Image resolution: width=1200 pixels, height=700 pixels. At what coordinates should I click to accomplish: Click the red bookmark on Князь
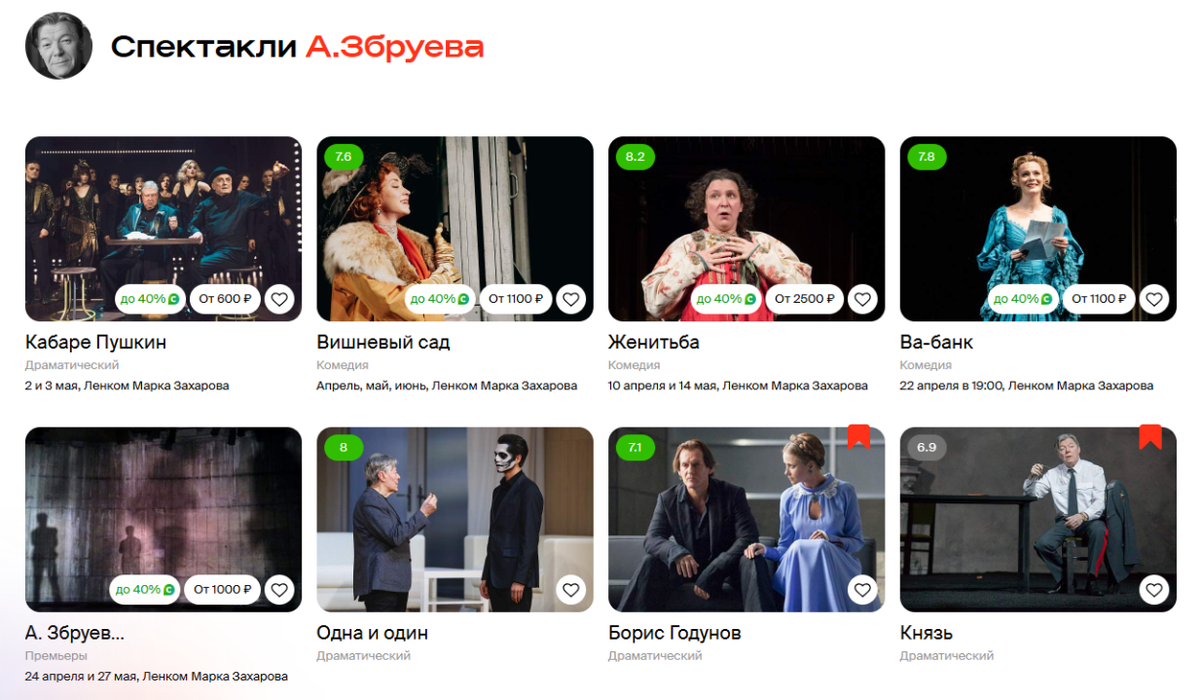coord(1150,436)
